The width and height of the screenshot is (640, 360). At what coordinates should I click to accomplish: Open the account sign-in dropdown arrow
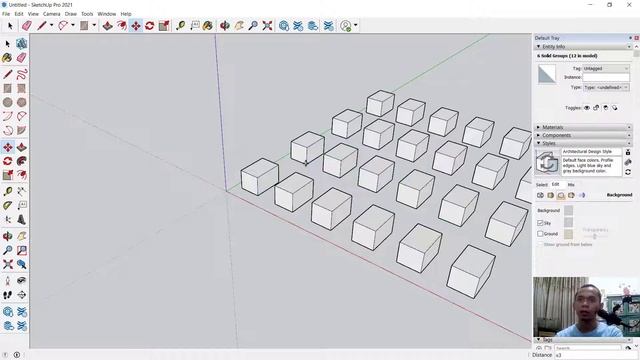[356, 25]
